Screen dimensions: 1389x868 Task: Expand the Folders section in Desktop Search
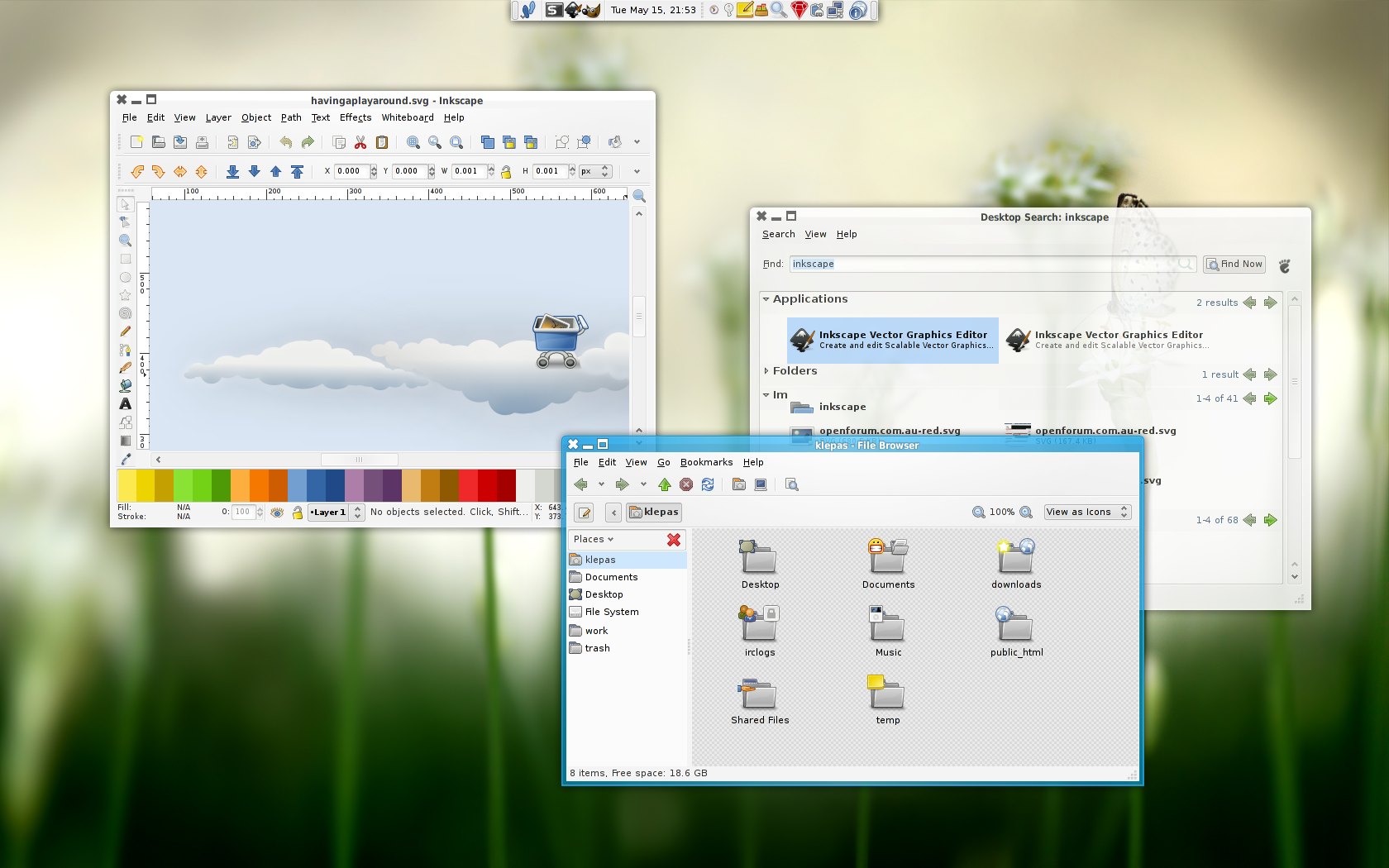pyautogui.click(x=766, y=371)
